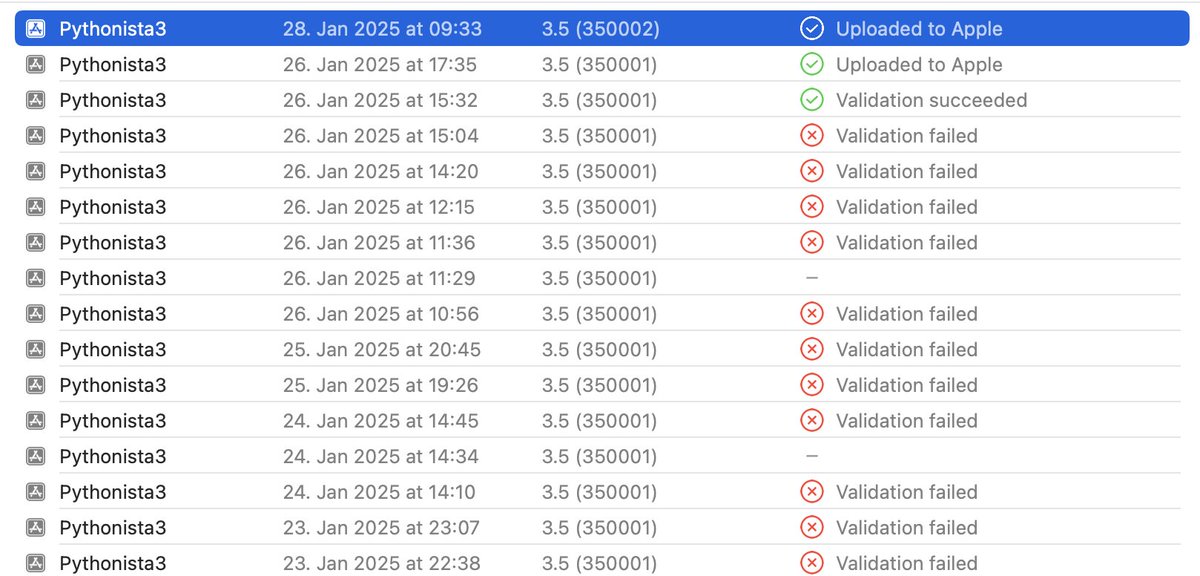Screen dimensions: 1200x576
Task: Click the dash status on the 24. Jan 14:34 row
Action: (x=811, y=457)
